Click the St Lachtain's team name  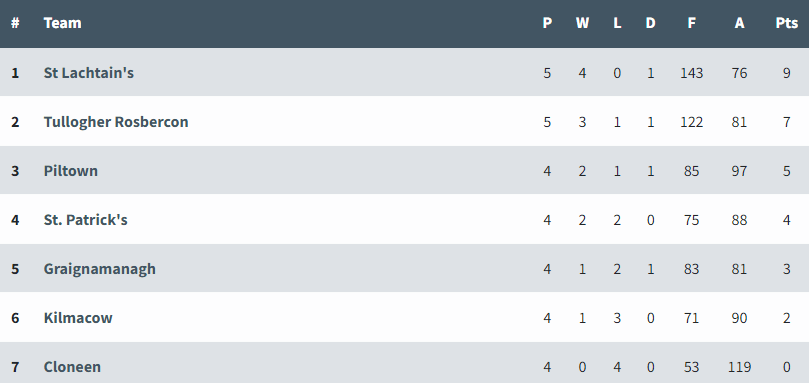[x=88, y=73]
